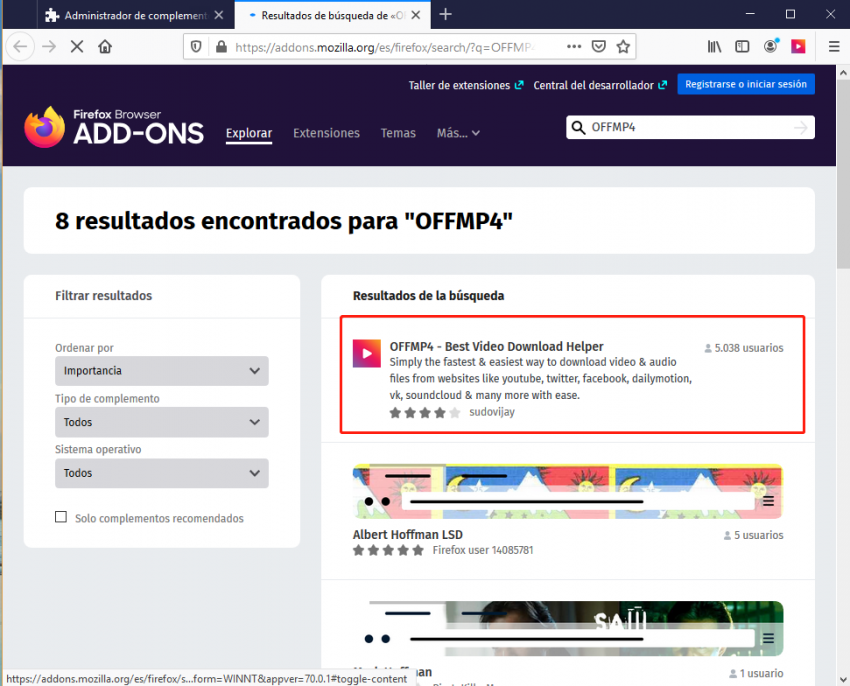Click the OFFMP4 extension toolbar icon
The width and height of the screenshot is (850, 686).
(x=798, y=47)
